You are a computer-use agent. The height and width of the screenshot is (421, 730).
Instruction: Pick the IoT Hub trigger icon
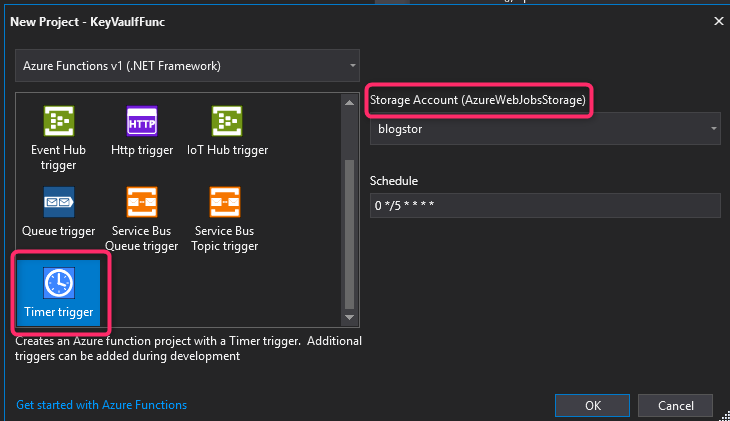tap(227, 121)
